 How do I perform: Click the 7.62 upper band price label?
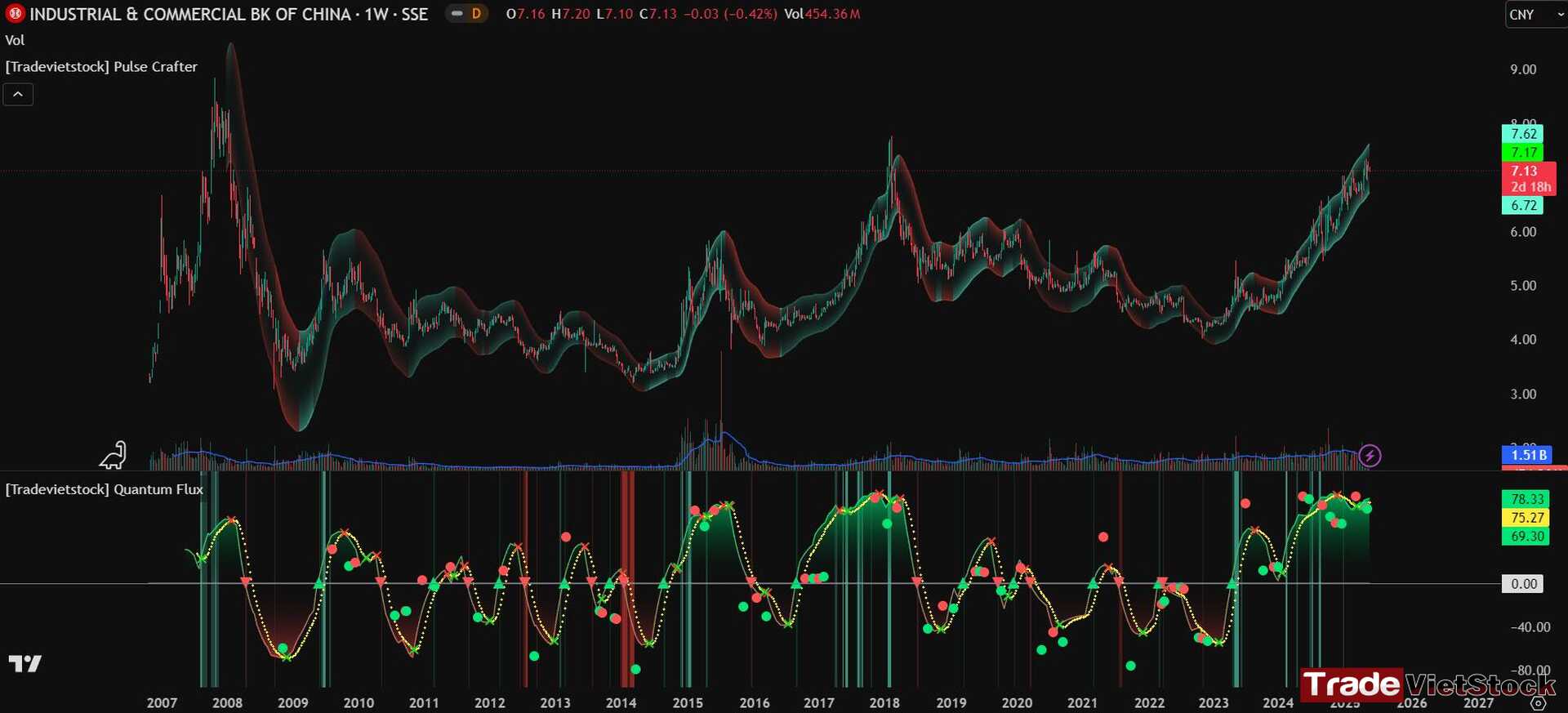1523,134
